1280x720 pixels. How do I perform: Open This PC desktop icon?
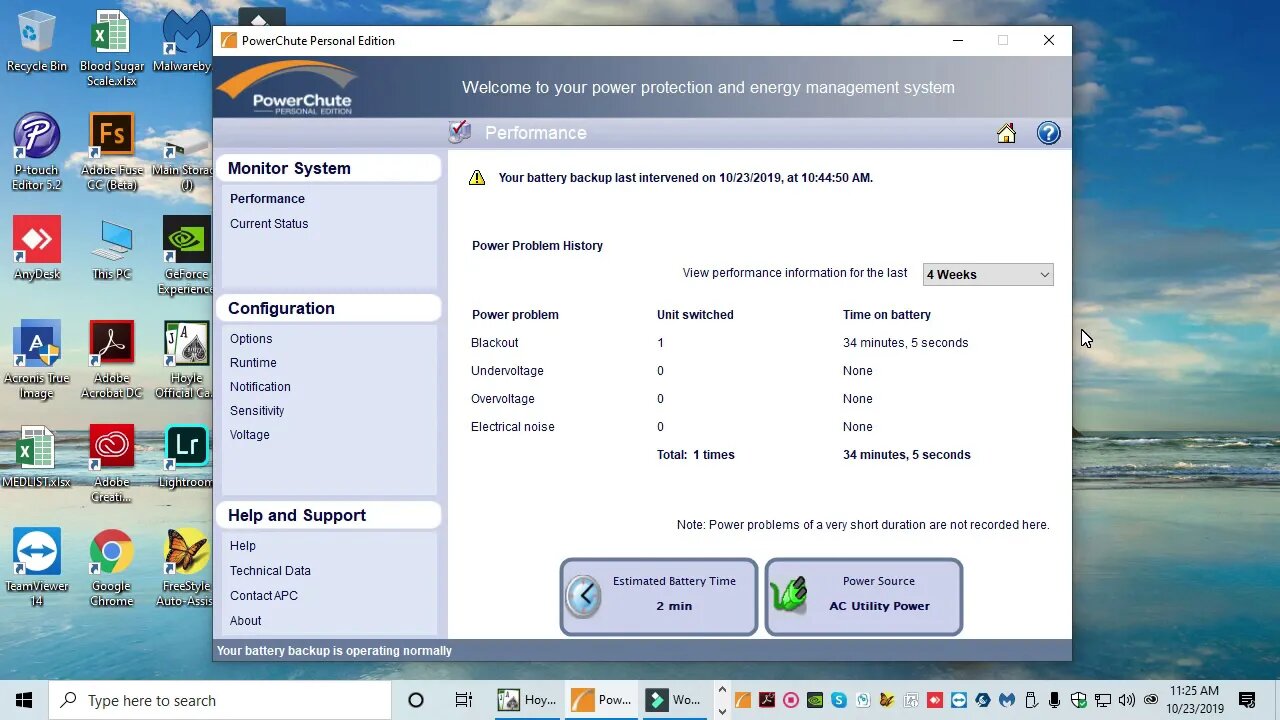click(x=111, y=248)
